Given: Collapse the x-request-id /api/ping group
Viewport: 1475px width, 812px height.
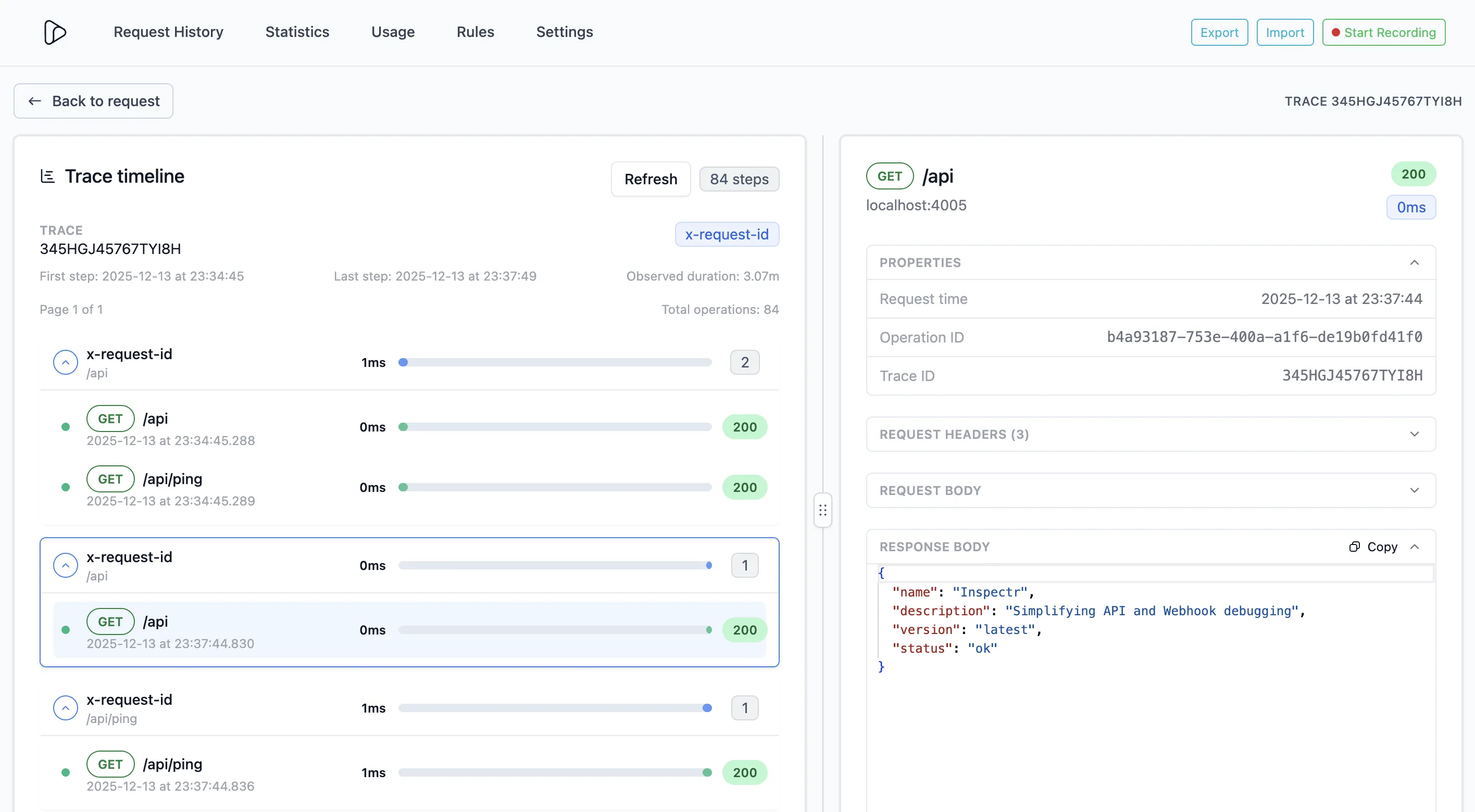Looking at the screenshot, I should tap(65, 708).
